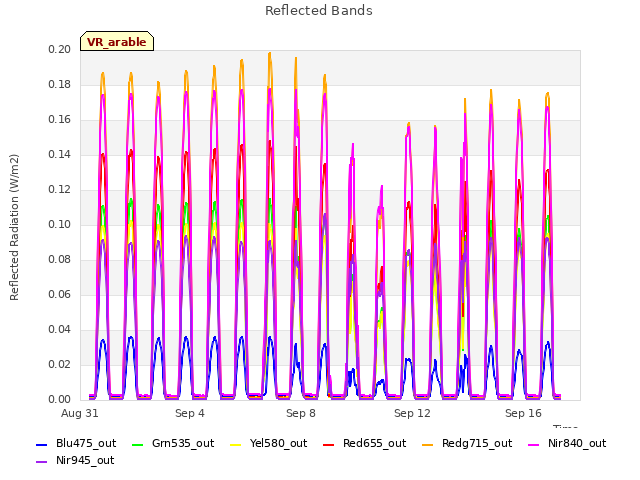Click the magenta Nir840_out color marker
Screen dimensions: 640x480
533,444
